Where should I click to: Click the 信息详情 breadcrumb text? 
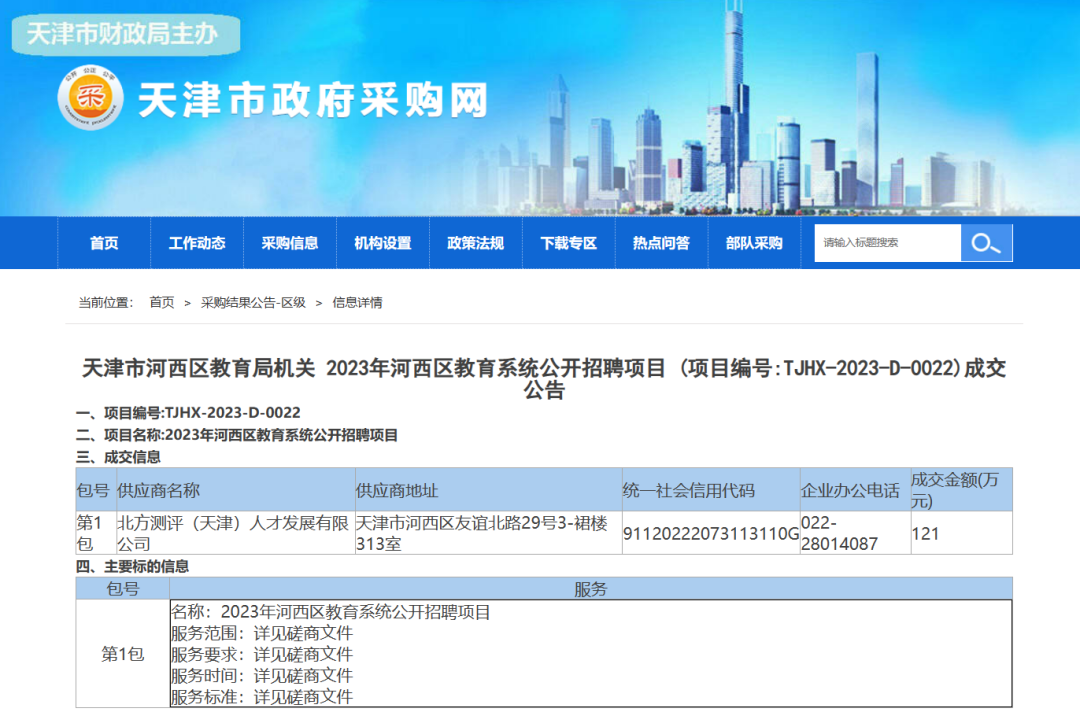(357, 302)
